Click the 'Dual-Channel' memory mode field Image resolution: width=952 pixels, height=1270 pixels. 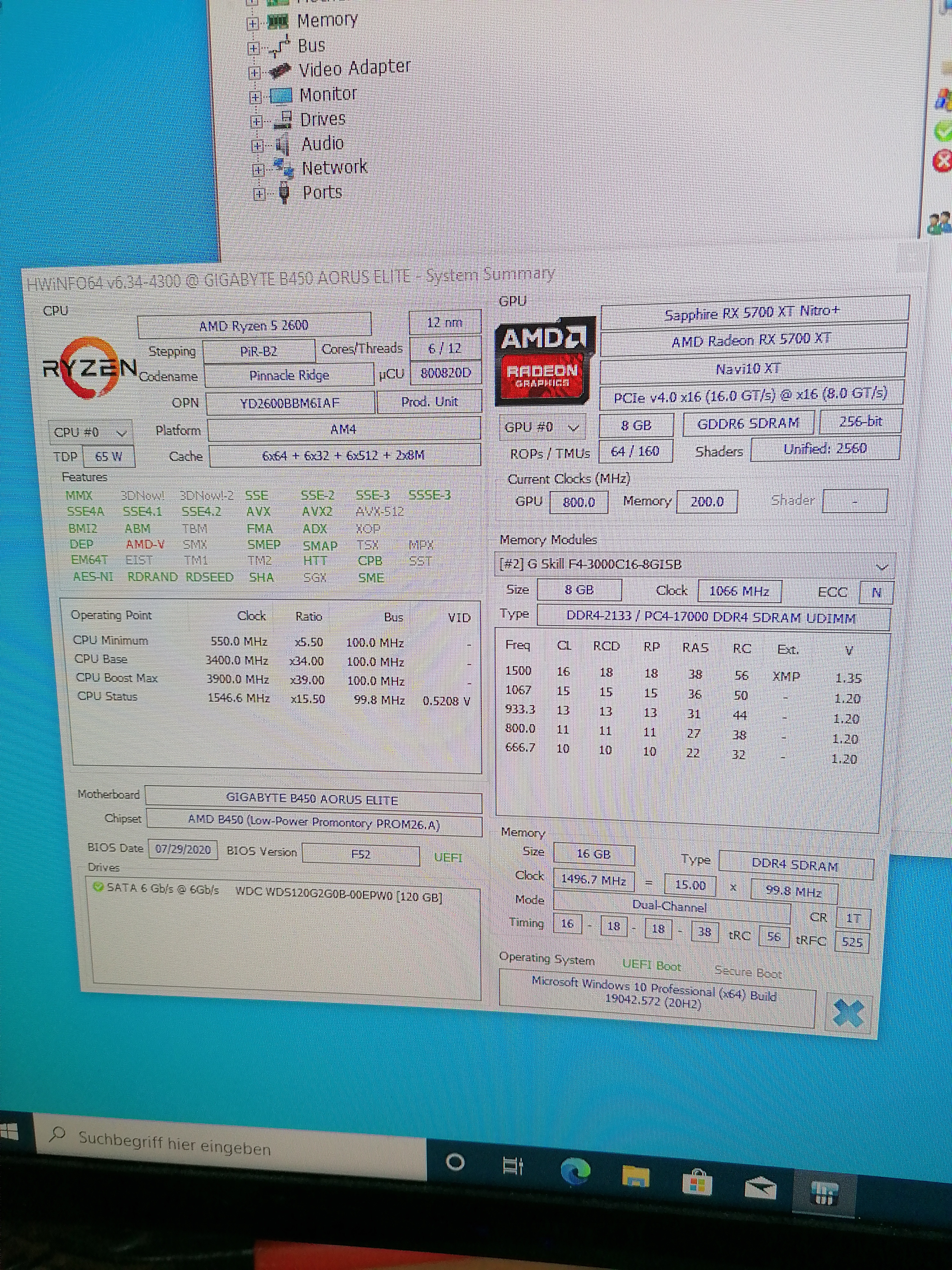[671, 906]
